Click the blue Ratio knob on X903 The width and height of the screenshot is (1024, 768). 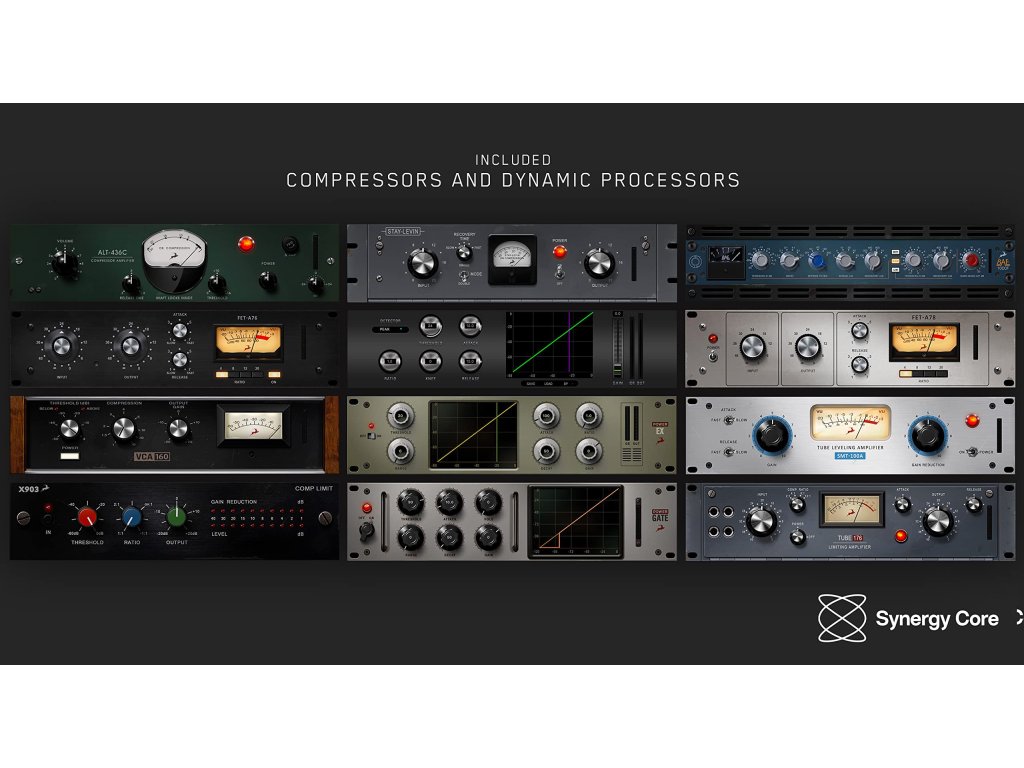(132, 517)
